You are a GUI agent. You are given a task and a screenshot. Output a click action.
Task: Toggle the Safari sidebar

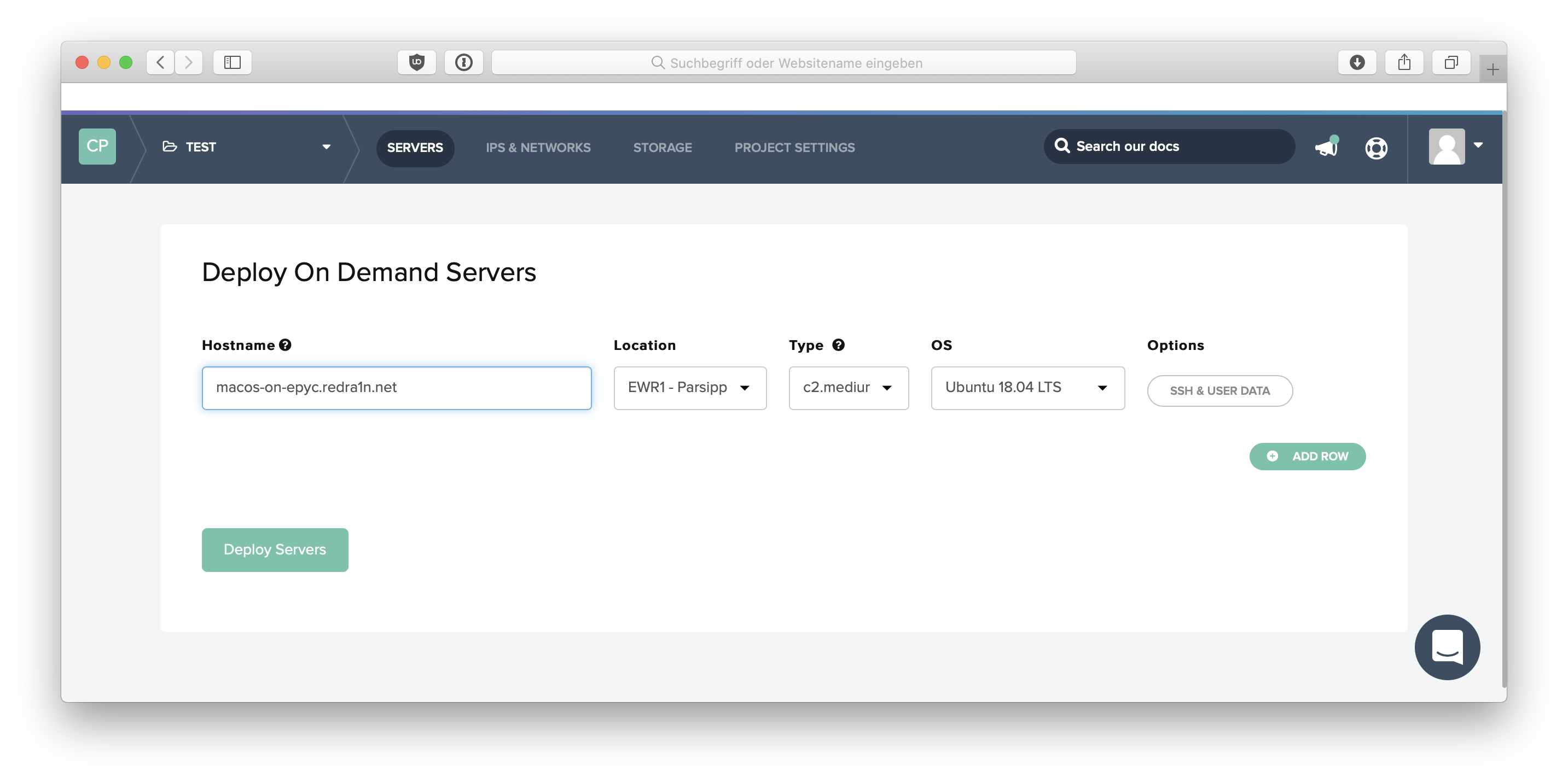233,62
